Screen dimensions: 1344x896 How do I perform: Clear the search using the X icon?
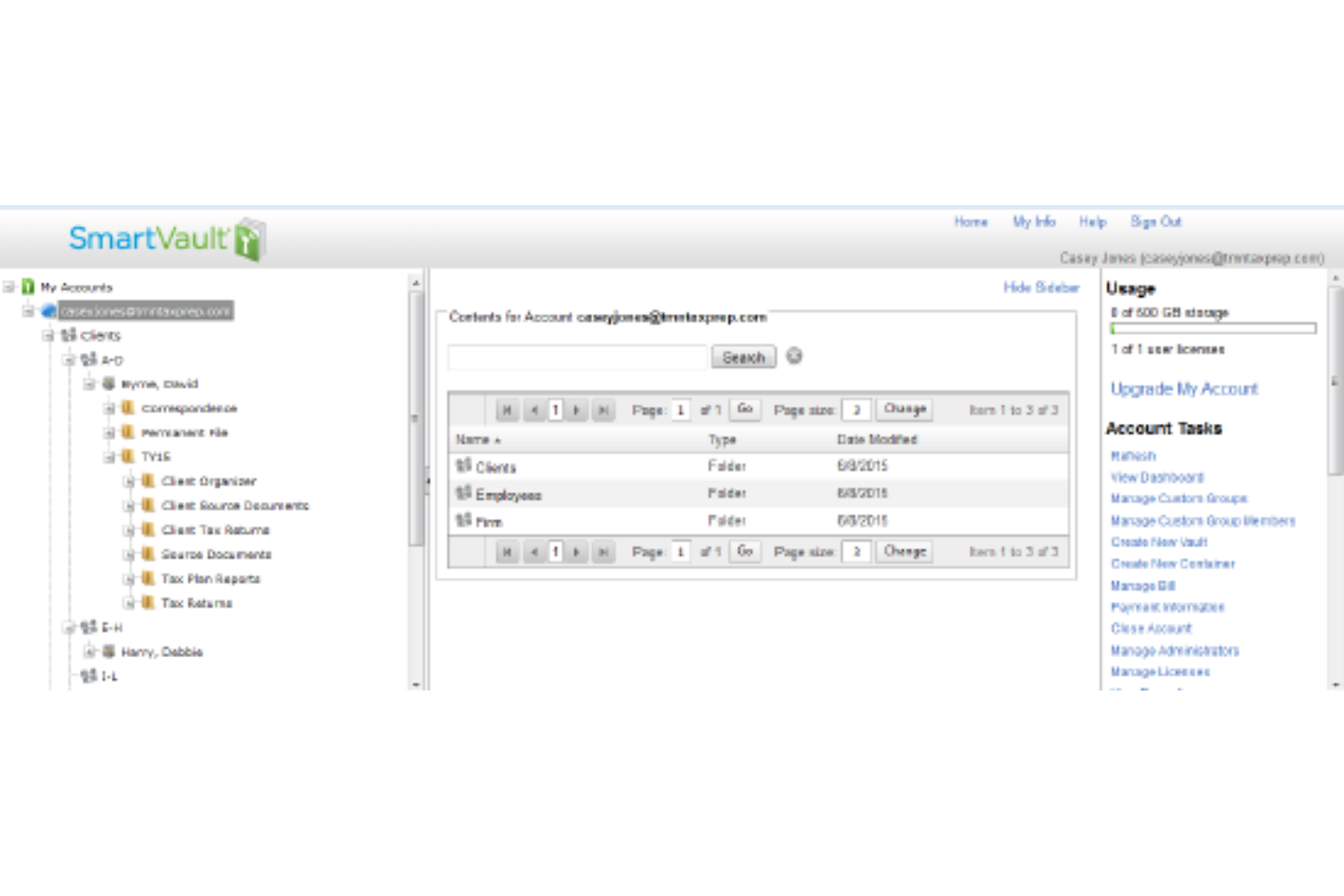[795, 357]
